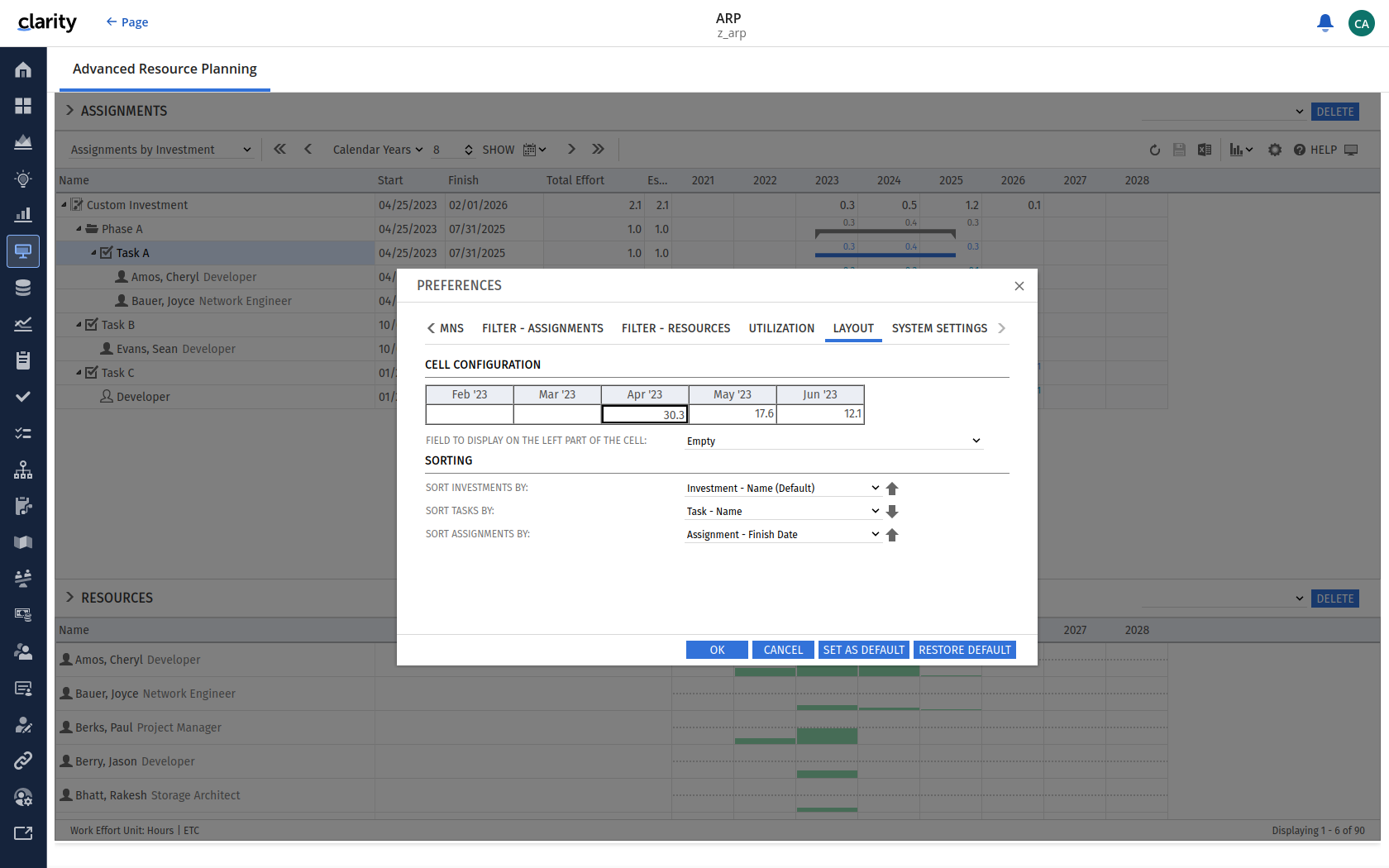Select the LAYOUT tab

(x=853, y=328)
